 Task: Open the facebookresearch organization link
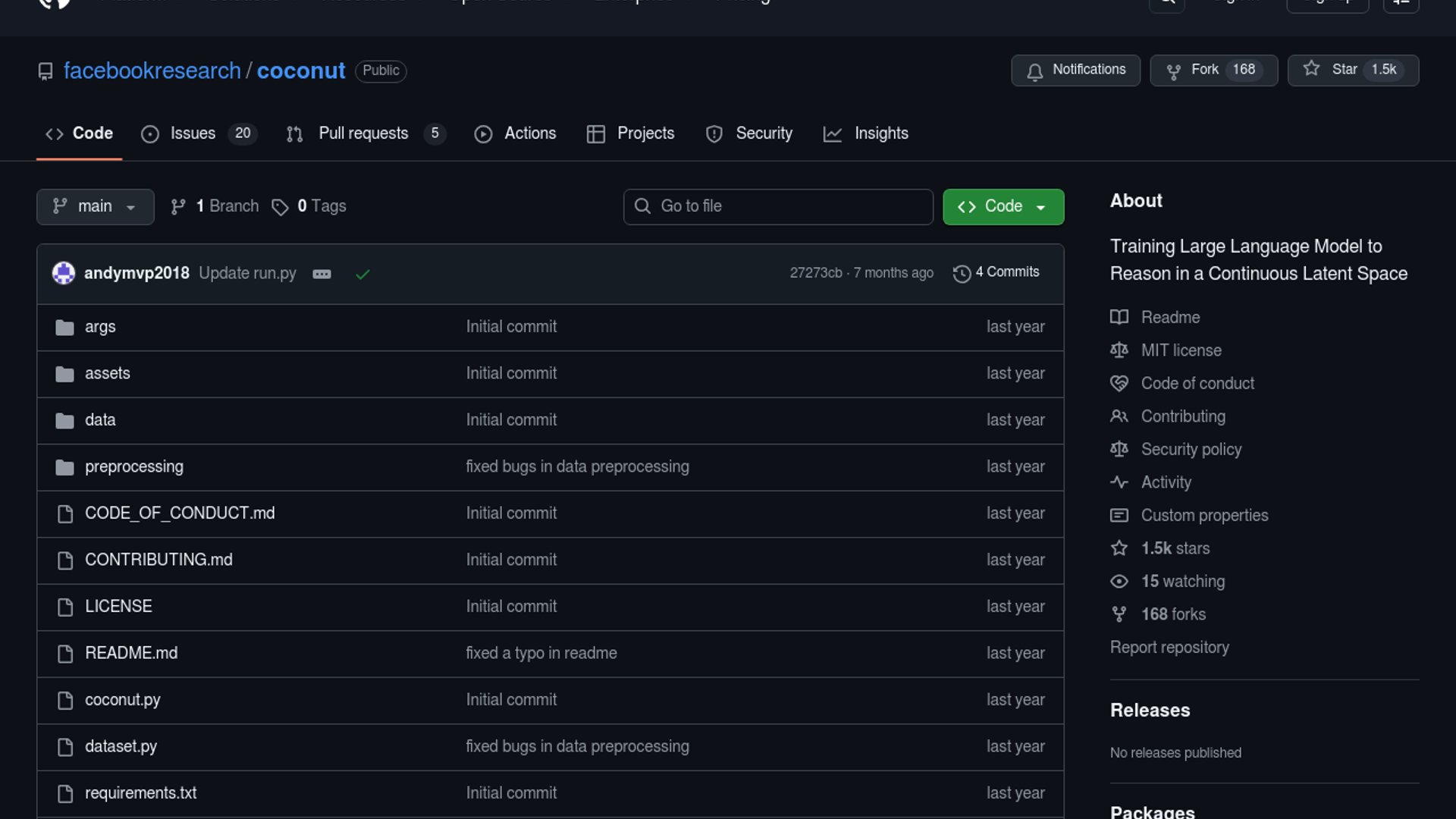tap(152, 71)
